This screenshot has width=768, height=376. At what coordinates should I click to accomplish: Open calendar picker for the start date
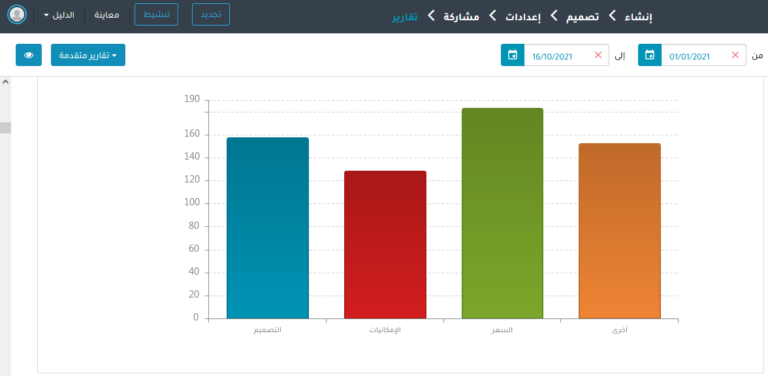pos(649,55)
